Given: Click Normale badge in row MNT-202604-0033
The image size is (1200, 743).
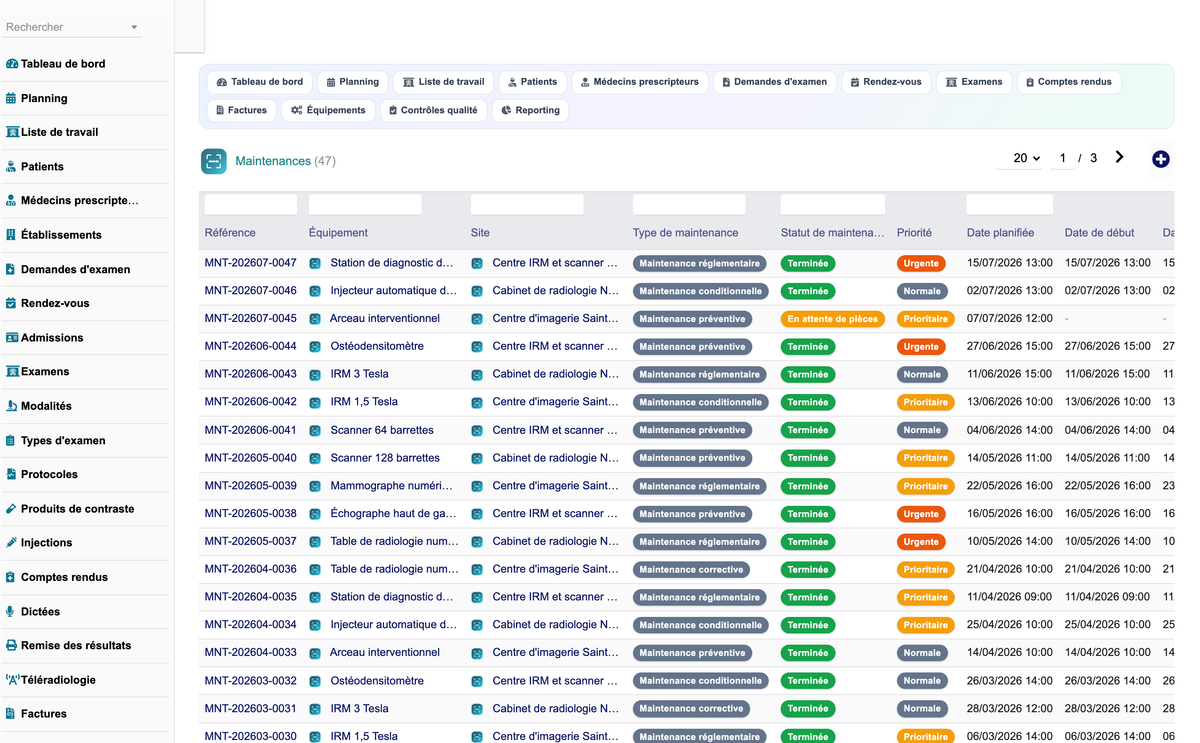Looking at the screenshot, I should (922, 653).
